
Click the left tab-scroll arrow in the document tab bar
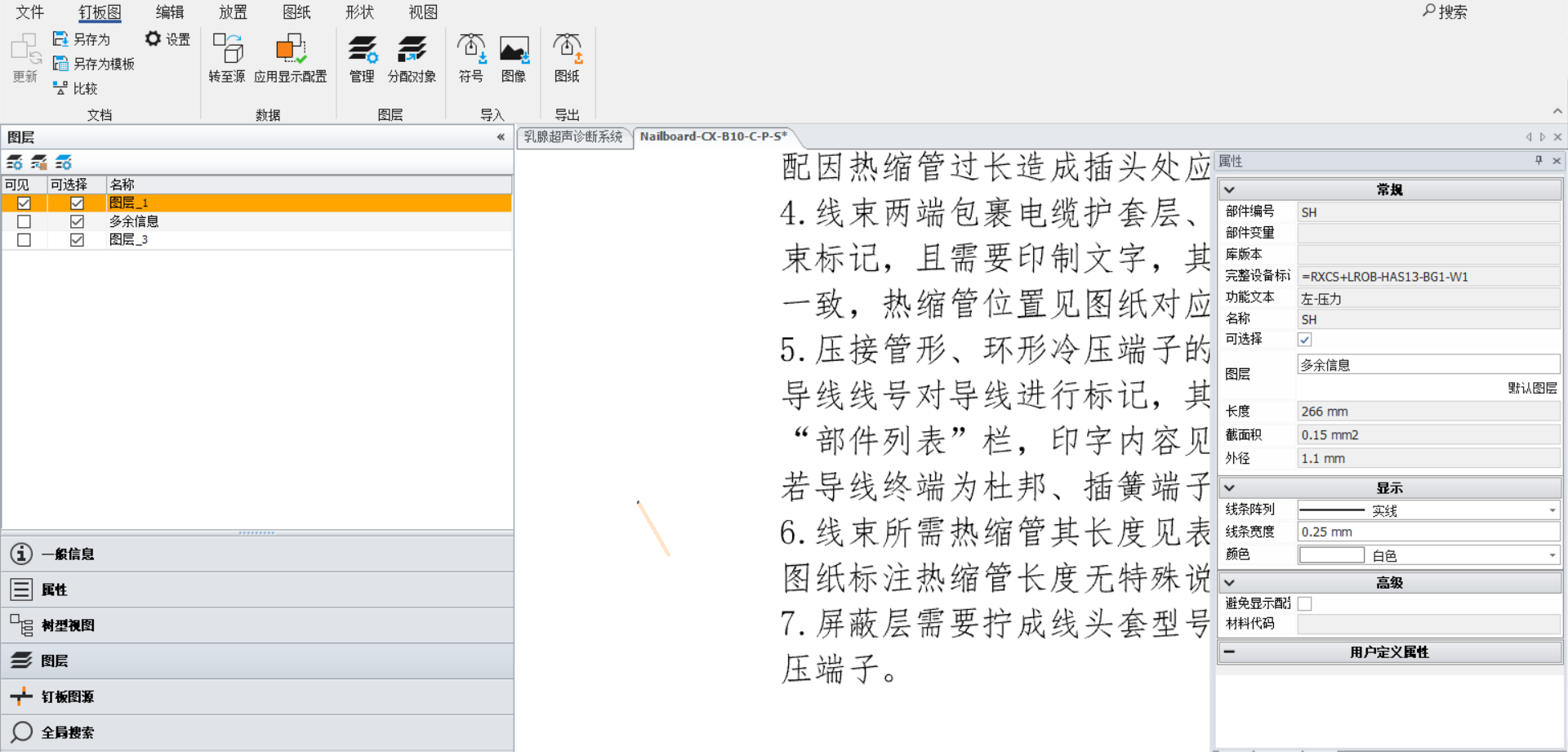click(1529, 137)
